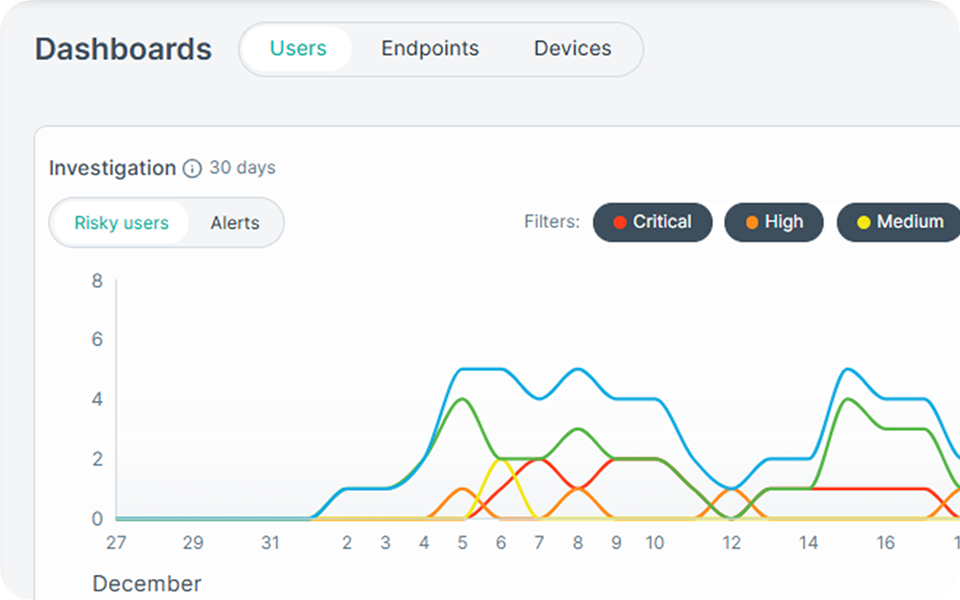960x600 pixels.
Task: Open the Endpoints dashboard tab
Action: click(430, 49)
